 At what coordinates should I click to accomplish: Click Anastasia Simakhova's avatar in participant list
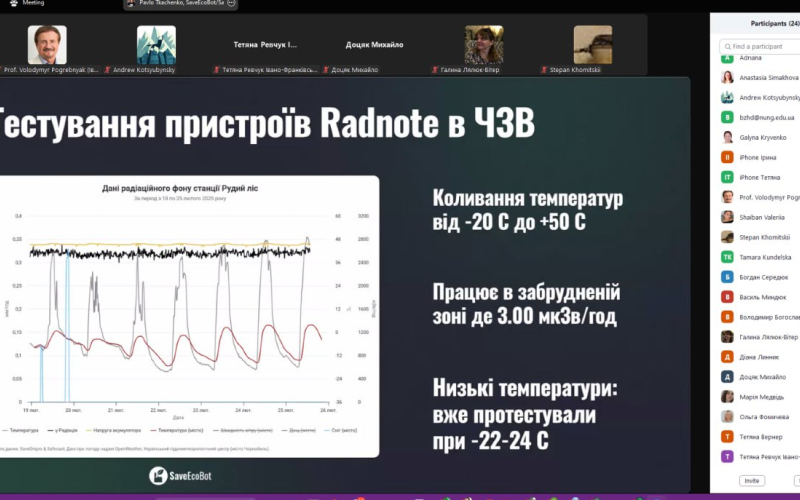click(727, 78)
